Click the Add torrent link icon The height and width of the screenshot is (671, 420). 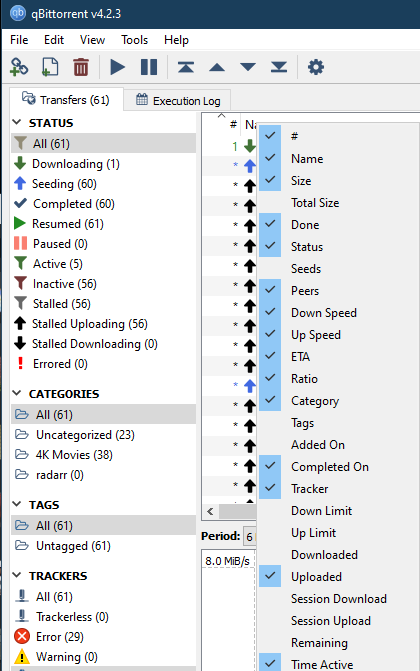pos(19,67)
